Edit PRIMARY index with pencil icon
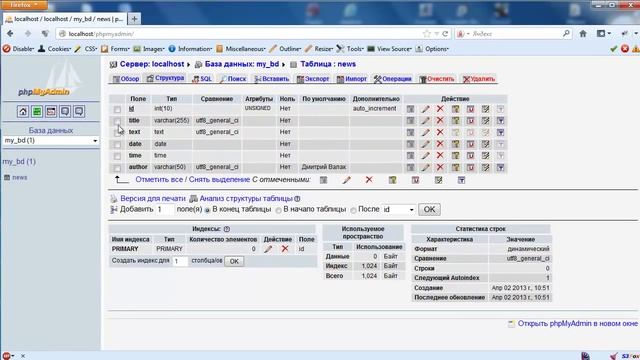This screenshot has height=360, width=640. (x=268, y=249)
